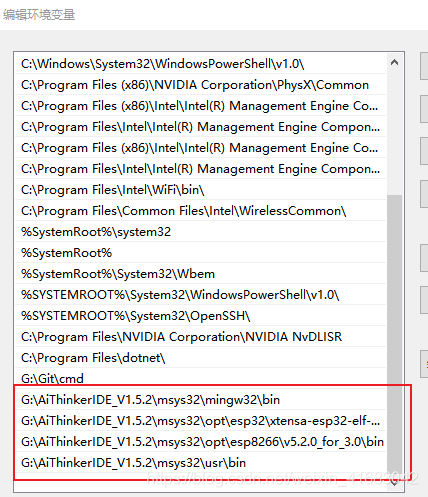Select the G:\Git\cmd entry
Image resolution: width=428 pixels, height=497 pixels.
201,379
